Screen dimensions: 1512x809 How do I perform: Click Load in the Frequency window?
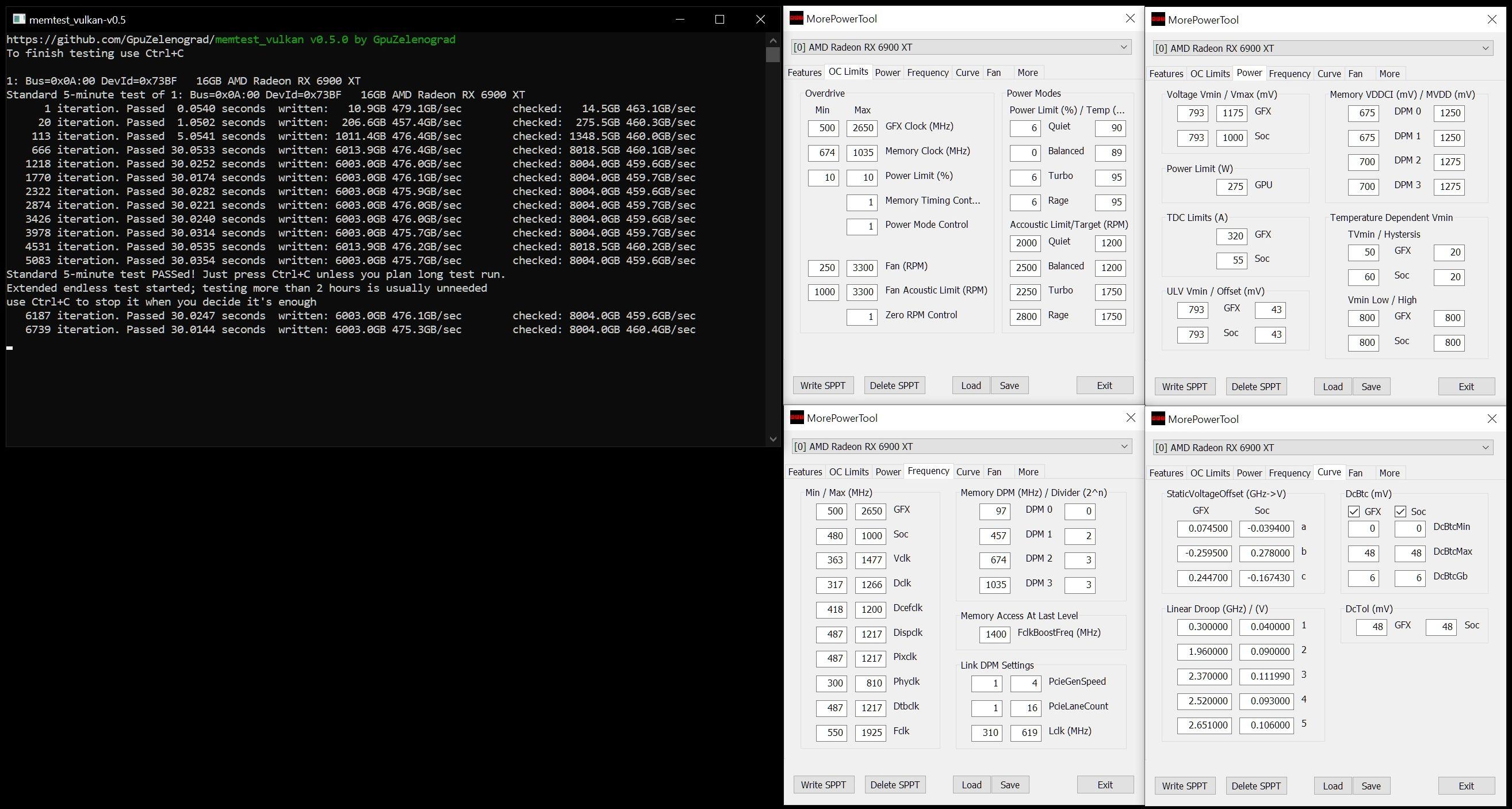(x=971, y=785)
